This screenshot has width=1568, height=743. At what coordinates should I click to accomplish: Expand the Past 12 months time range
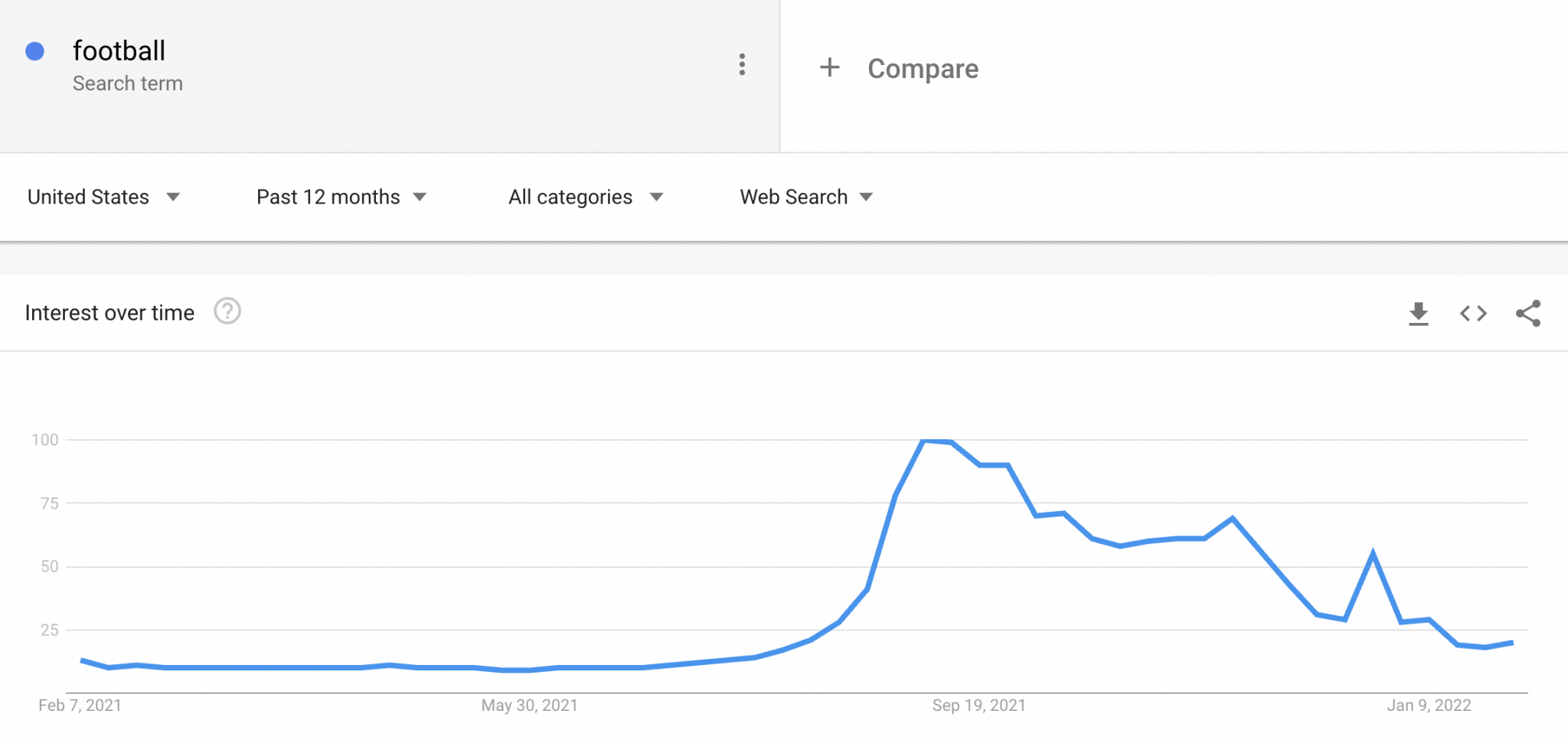[341, 197]
